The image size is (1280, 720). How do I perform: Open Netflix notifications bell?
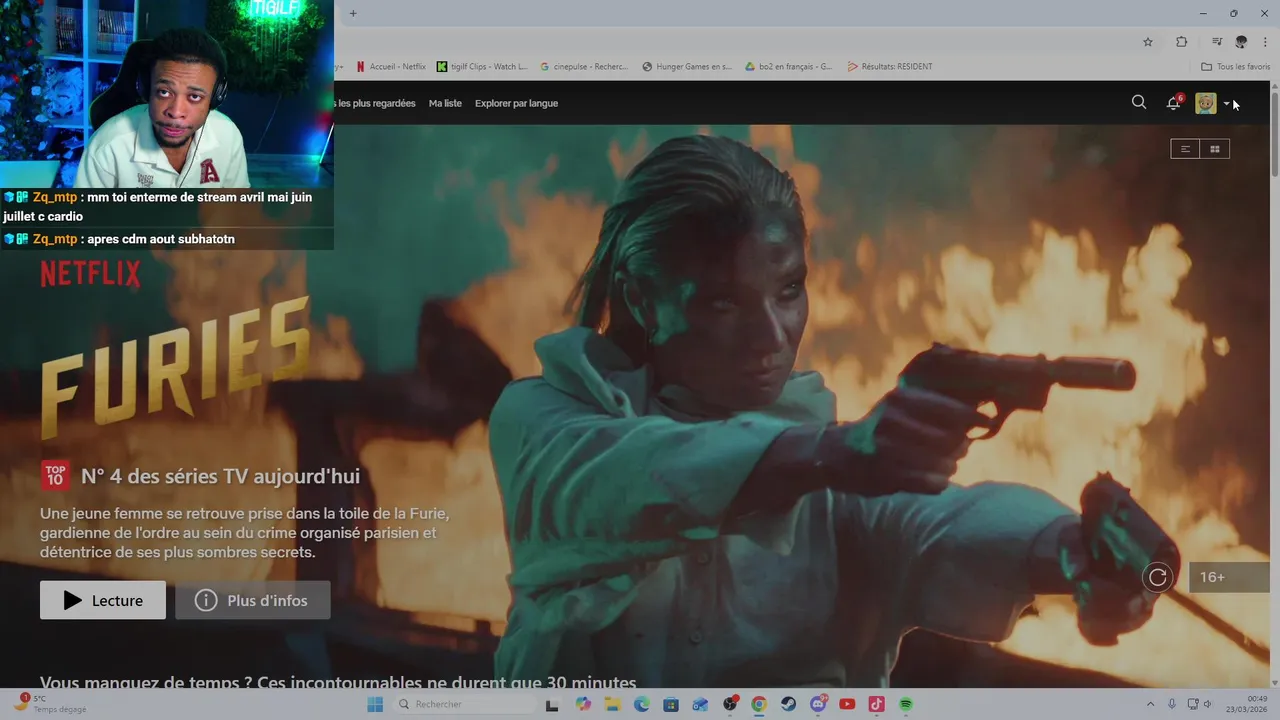point(1174,103)
